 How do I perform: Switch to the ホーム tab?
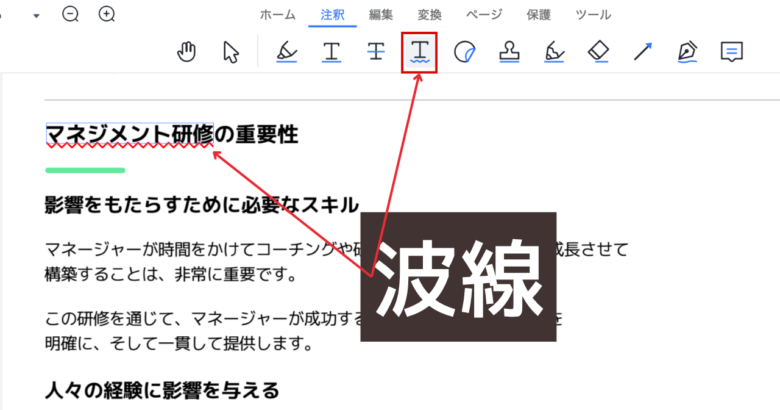277,15
